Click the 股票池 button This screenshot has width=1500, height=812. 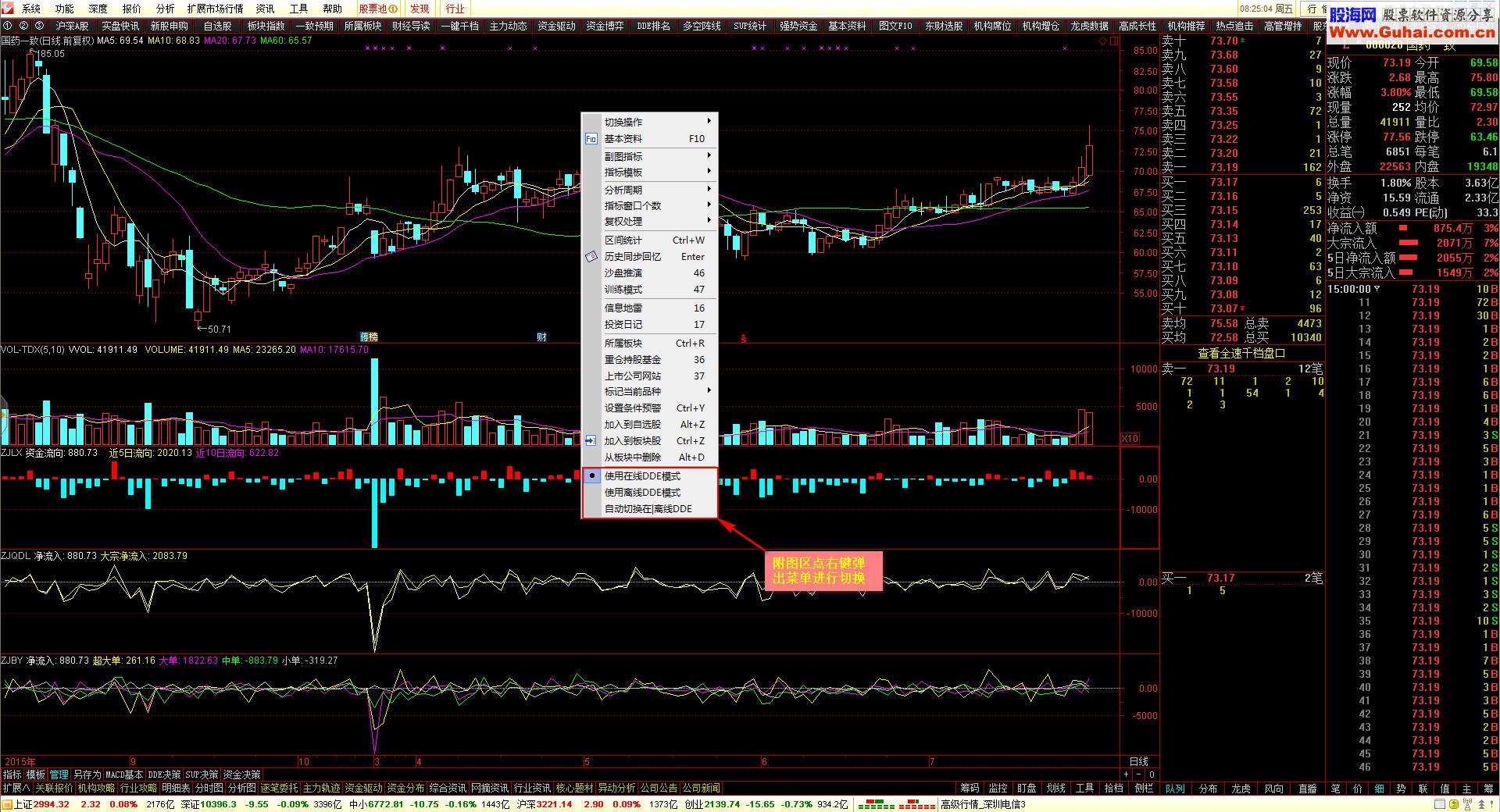tap(379, 9)
